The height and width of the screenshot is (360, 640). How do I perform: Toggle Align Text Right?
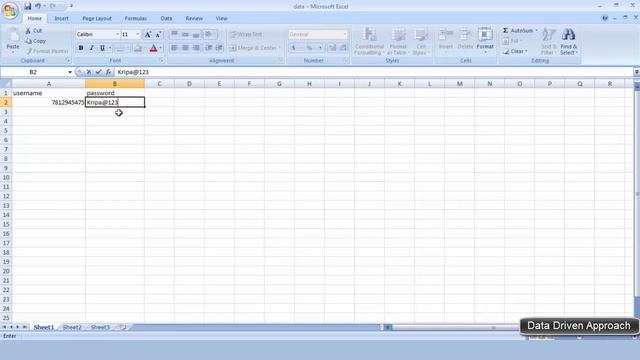click(196, 48)
